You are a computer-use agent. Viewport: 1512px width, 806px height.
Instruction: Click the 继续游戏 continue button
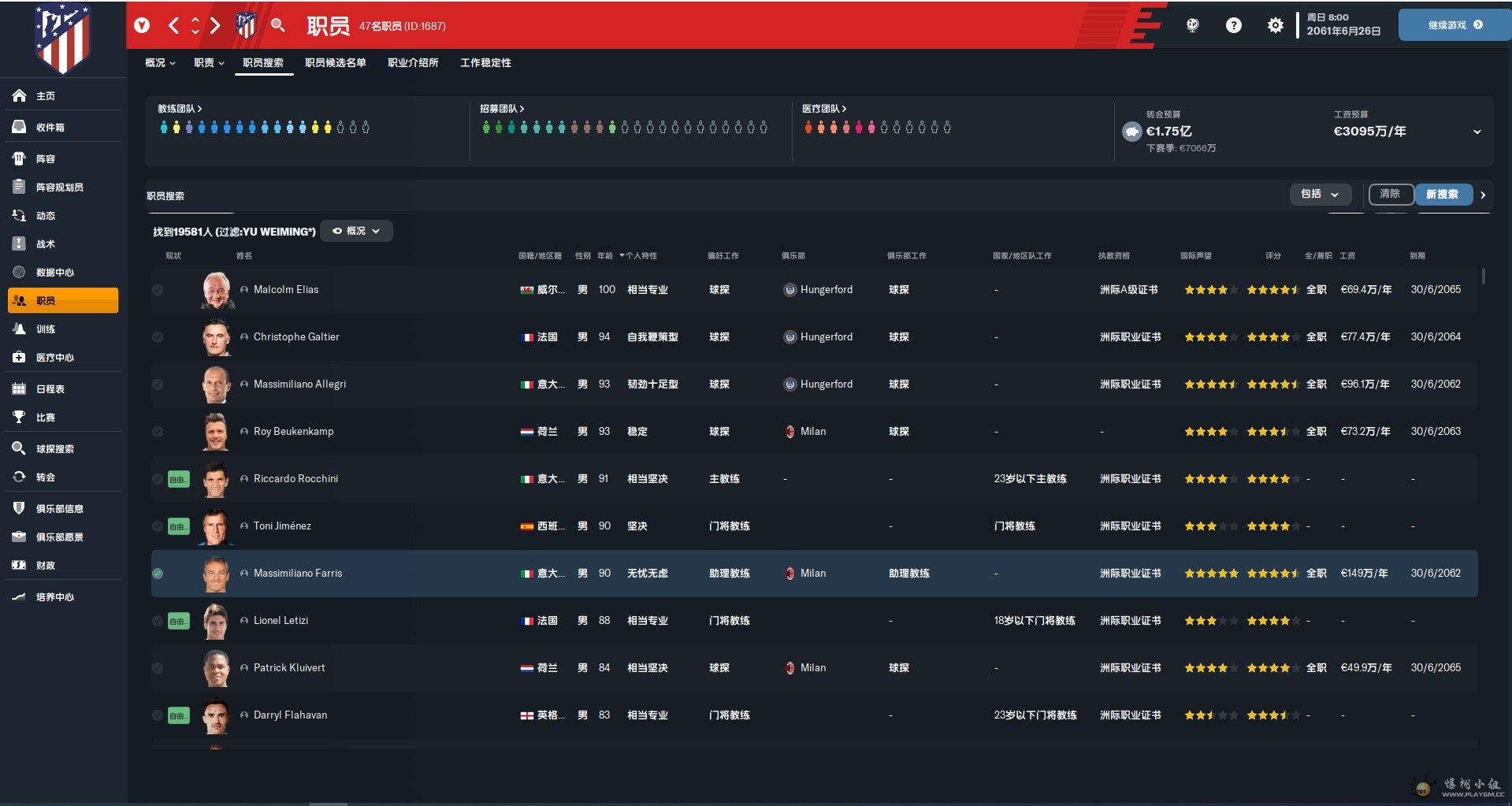pos(1454,25)
